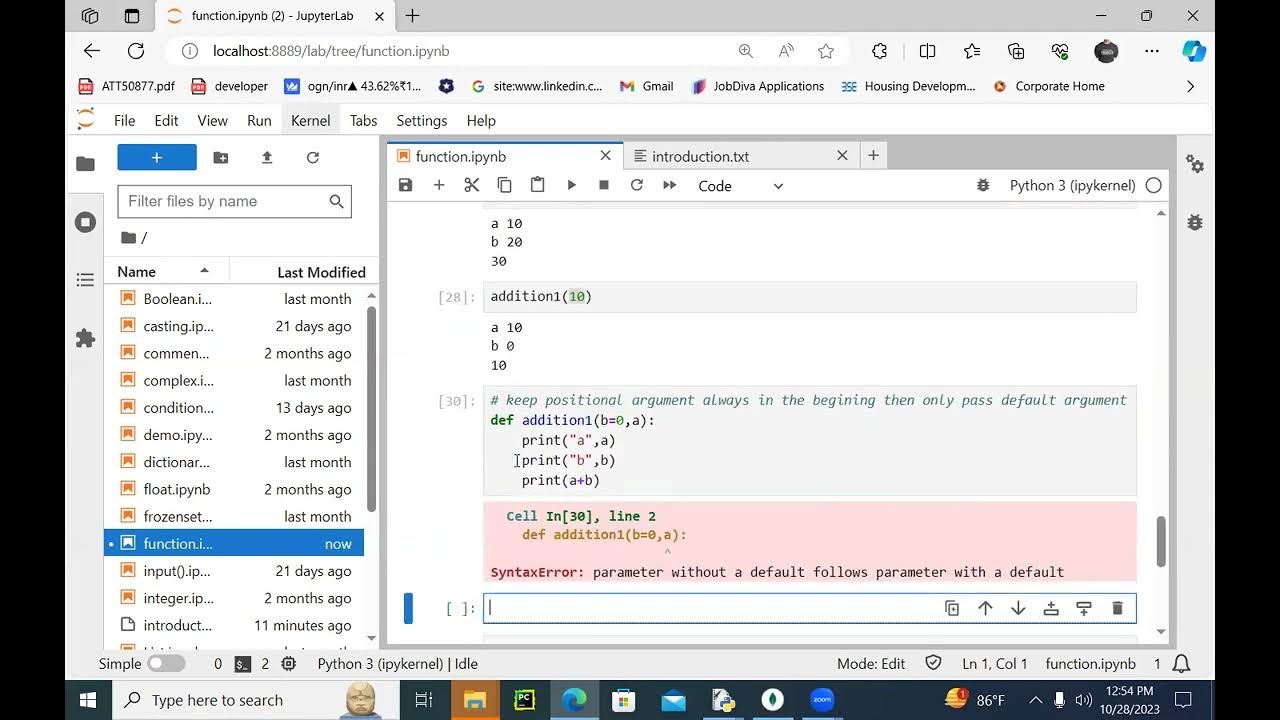Open the File Browser sidebar folder icon

pyautogui.click(x=86, y=164)
